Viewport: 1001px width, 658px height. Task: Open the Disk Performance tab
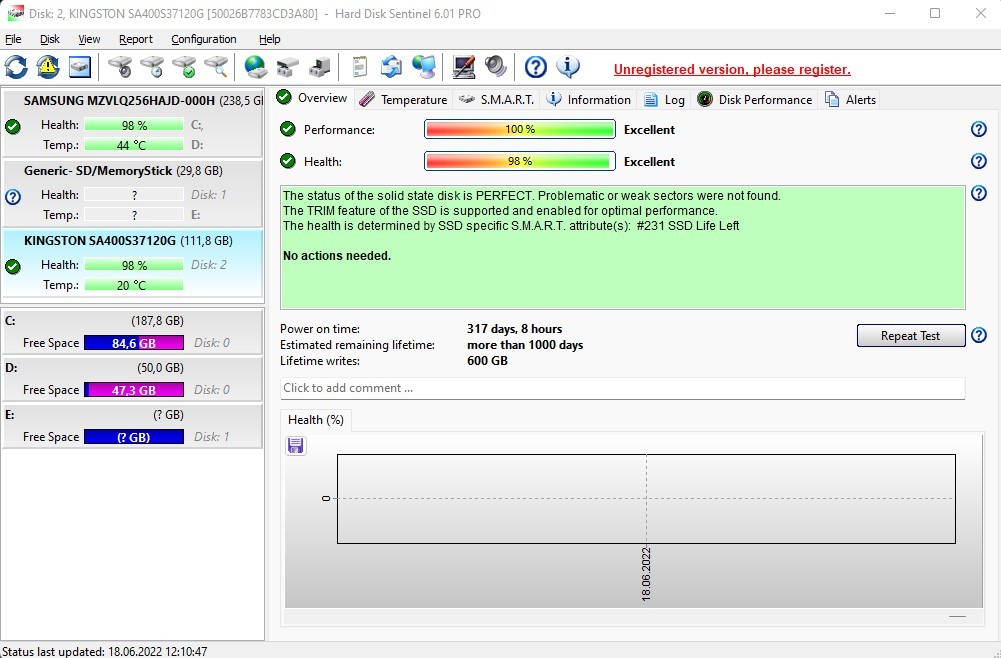coord(755,99)
